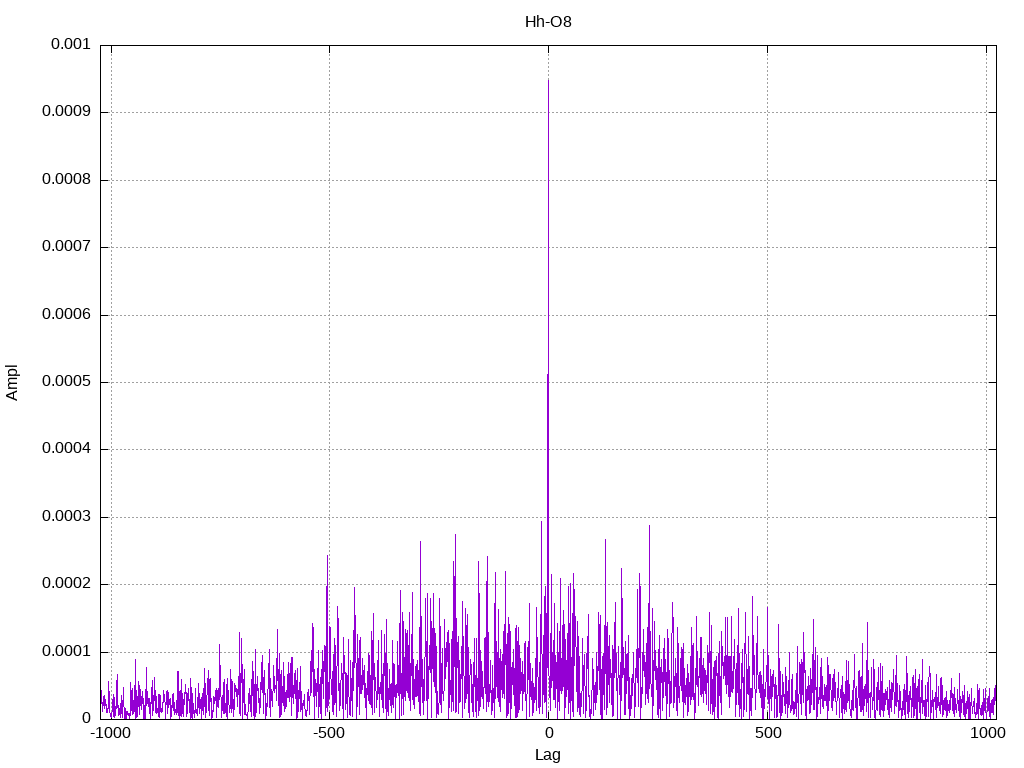Click the -1000 x-axis tick label
This screenshot has height=768, width=1024.
click(110, 733)
